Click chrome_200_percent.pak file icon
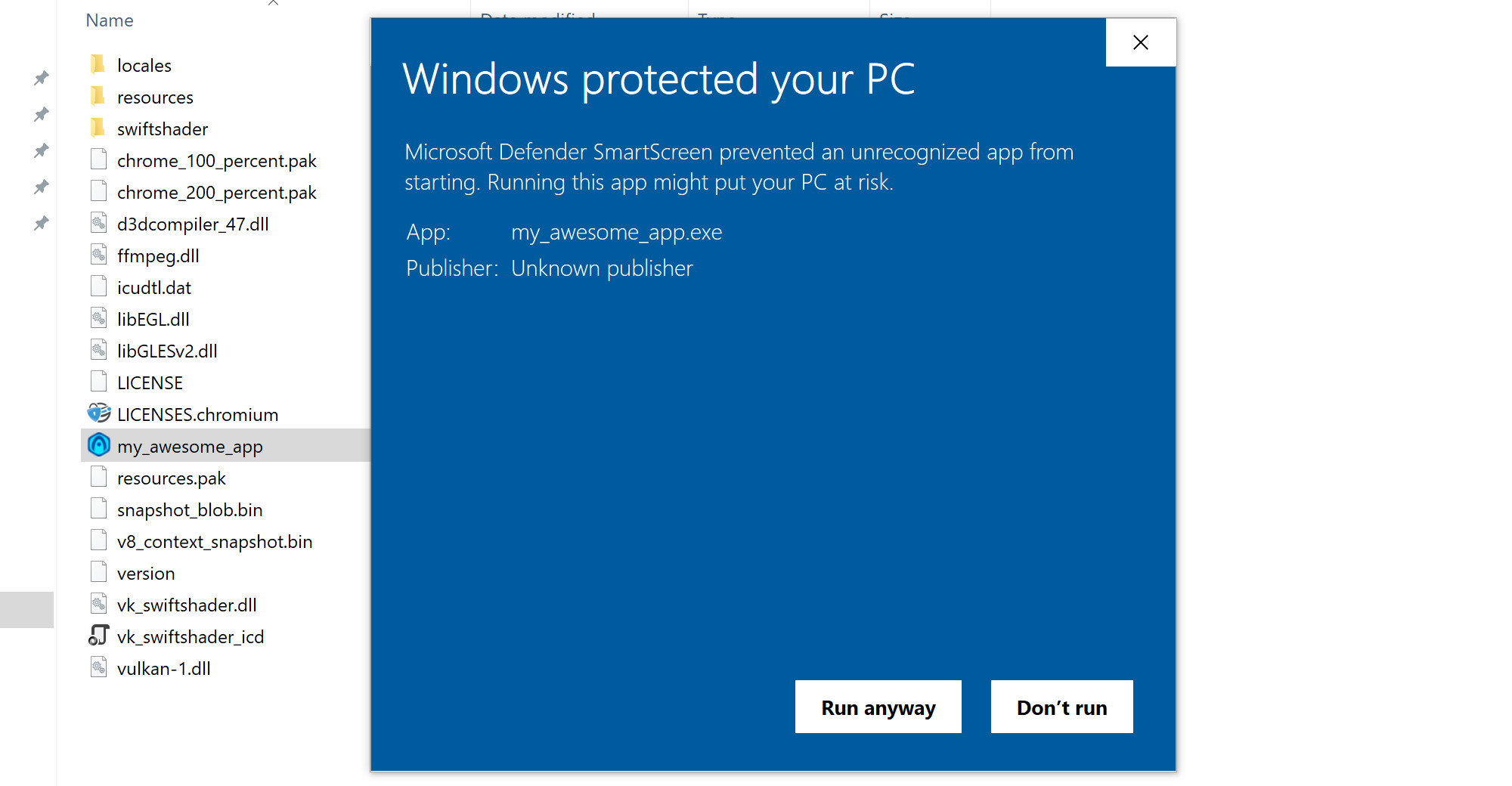This screenshot has height=786, width=1512. pos(98,192)
